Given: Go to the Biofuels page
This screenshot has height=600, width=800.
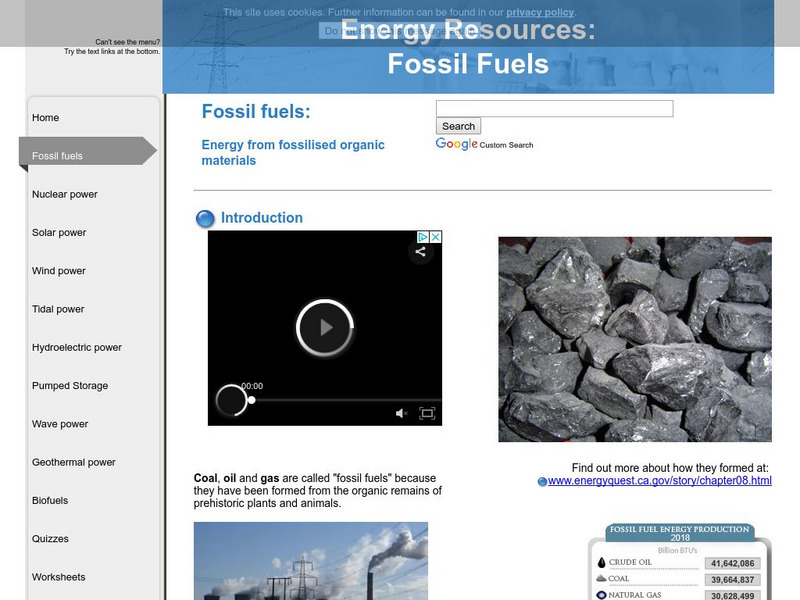Looking at the screenshot, I should 50,500.
